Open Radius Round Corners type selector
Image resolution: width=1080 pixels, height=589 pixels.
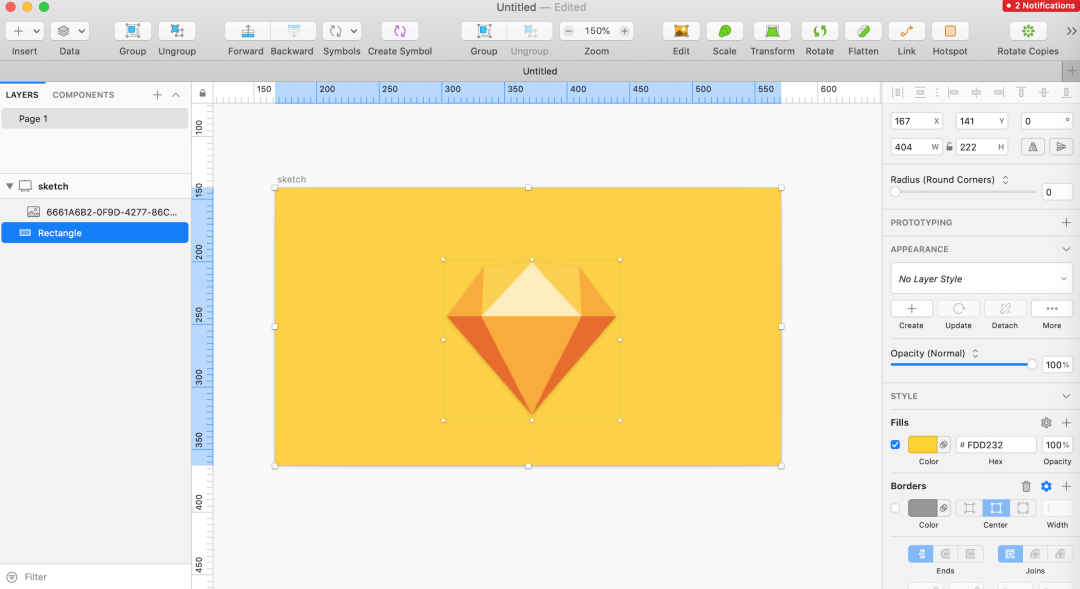click(1006, 180)
